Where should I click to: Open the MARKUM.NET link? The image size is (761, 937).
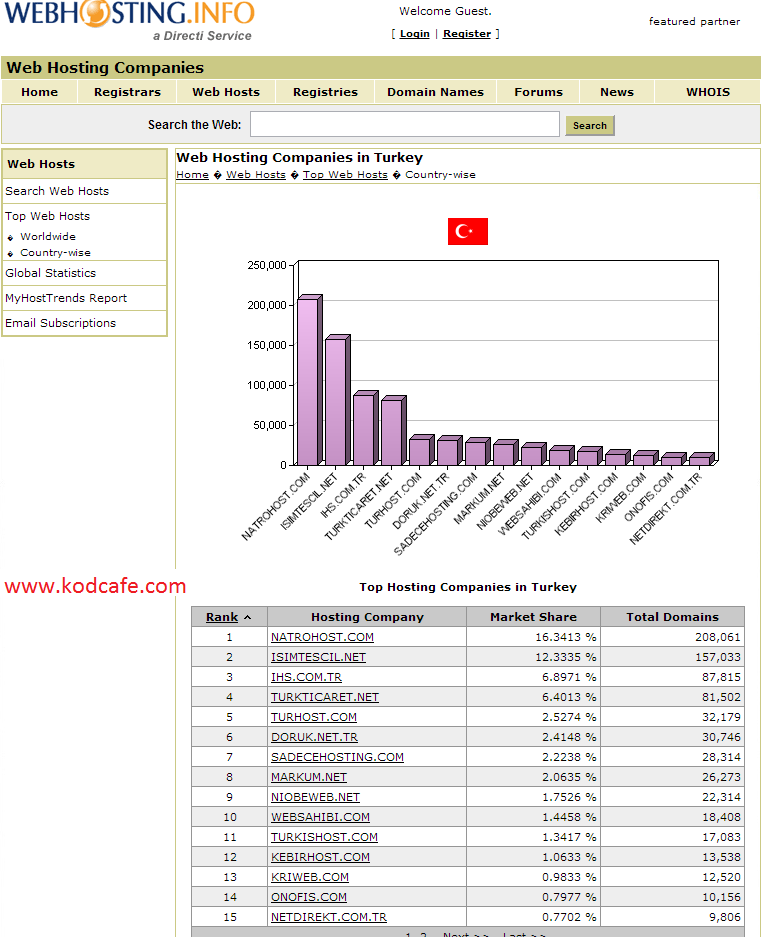pos(308,777)
